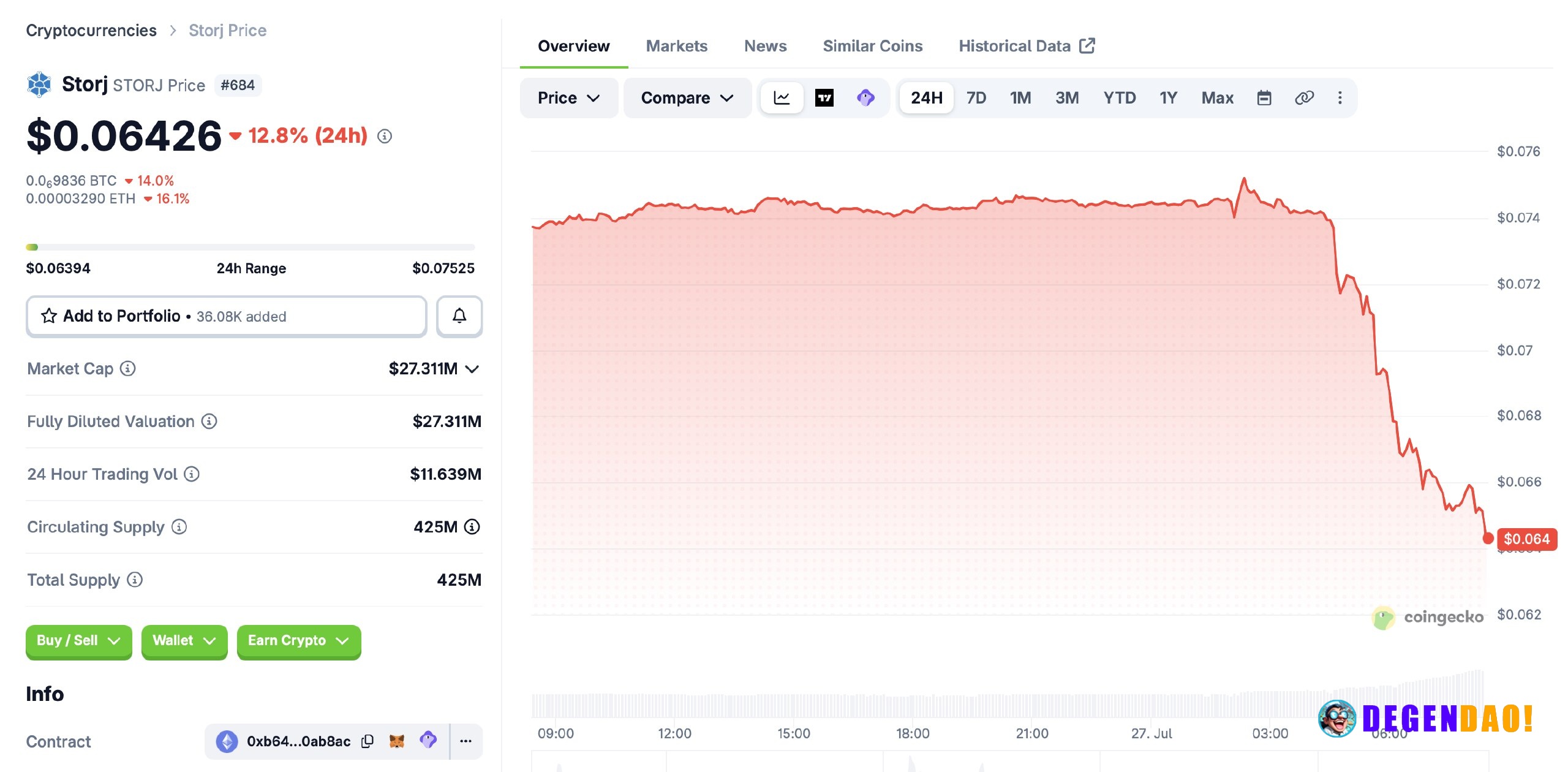This screenshot has height=772, width=1568.
Task: Select the Max chart range
Action: pos(1217,98)
